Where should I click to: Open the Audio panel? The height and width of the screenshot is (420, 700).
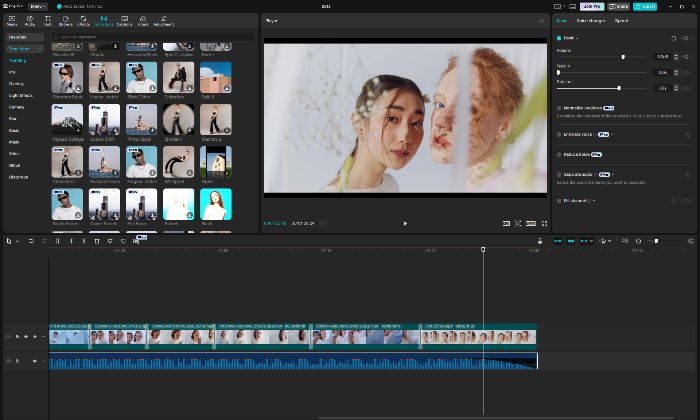point(29,21)
